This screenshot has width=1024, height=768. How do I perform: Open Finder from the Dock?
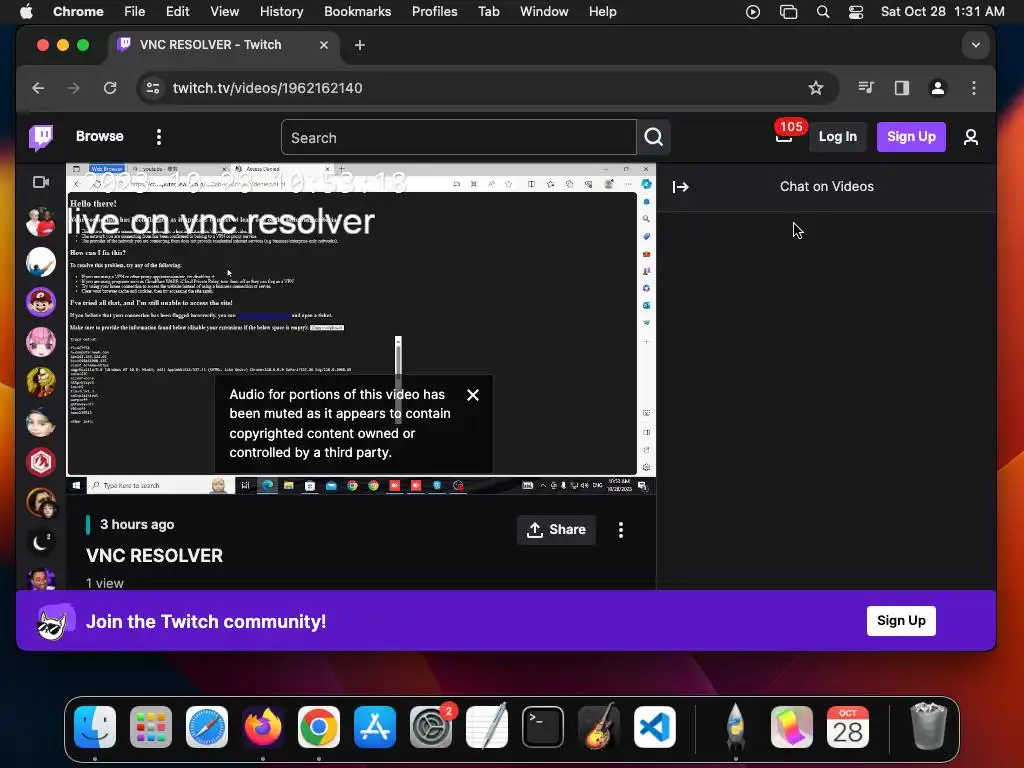click(95, 727)
